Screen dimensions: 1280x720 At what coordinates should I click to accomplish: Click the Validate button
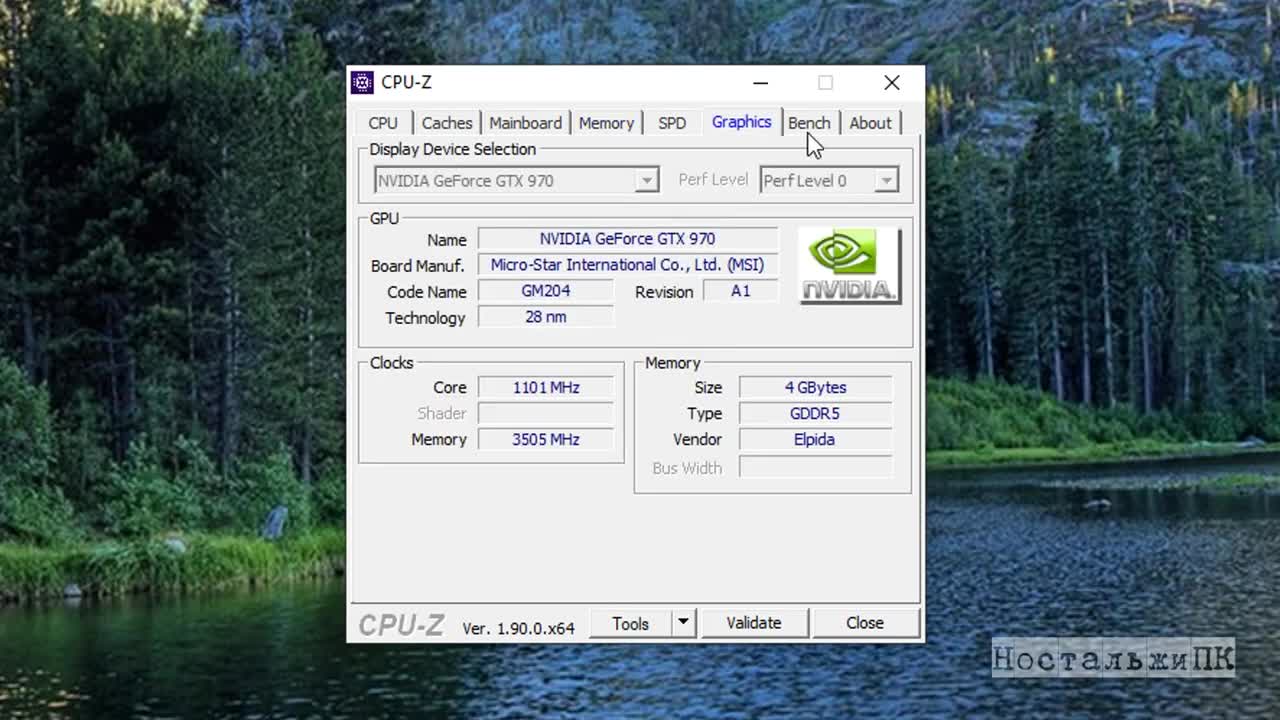[x=754, y=623]
